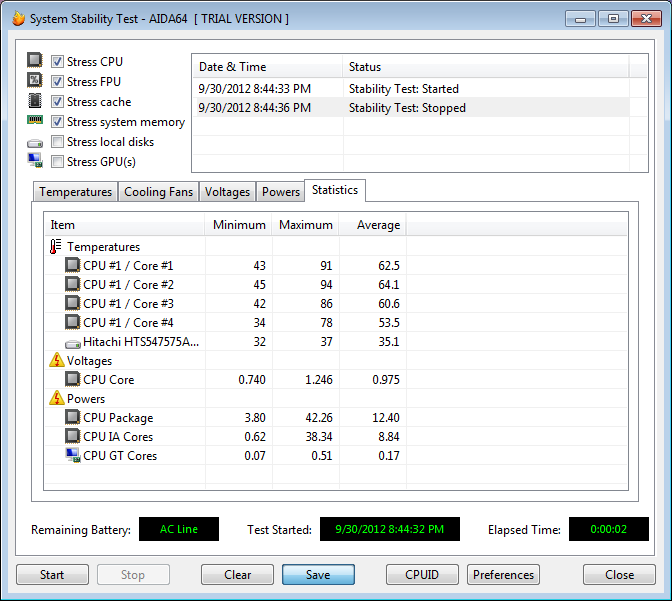Uncheck the Stress CPU checkbox

coord(57,61)
